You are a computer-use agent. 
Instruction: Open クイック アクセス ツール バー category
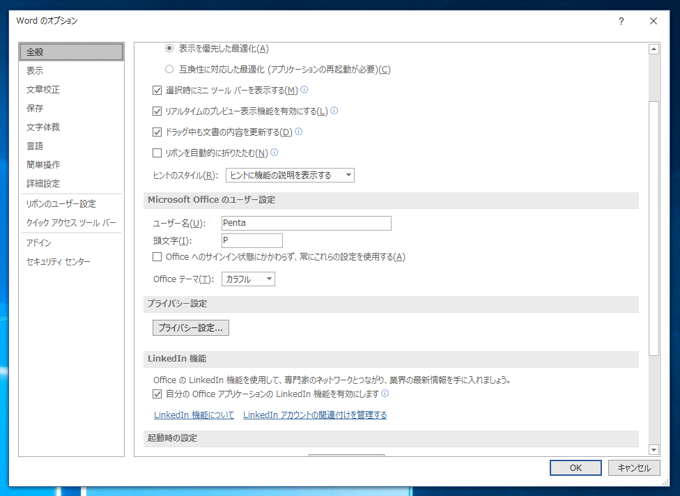(x=72, y=222)
